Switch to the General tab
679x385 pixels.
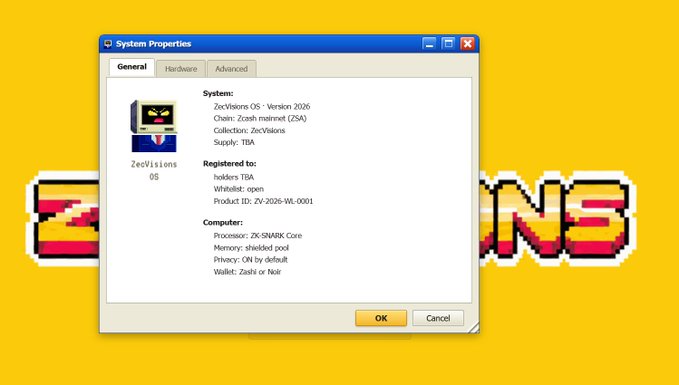132,67
